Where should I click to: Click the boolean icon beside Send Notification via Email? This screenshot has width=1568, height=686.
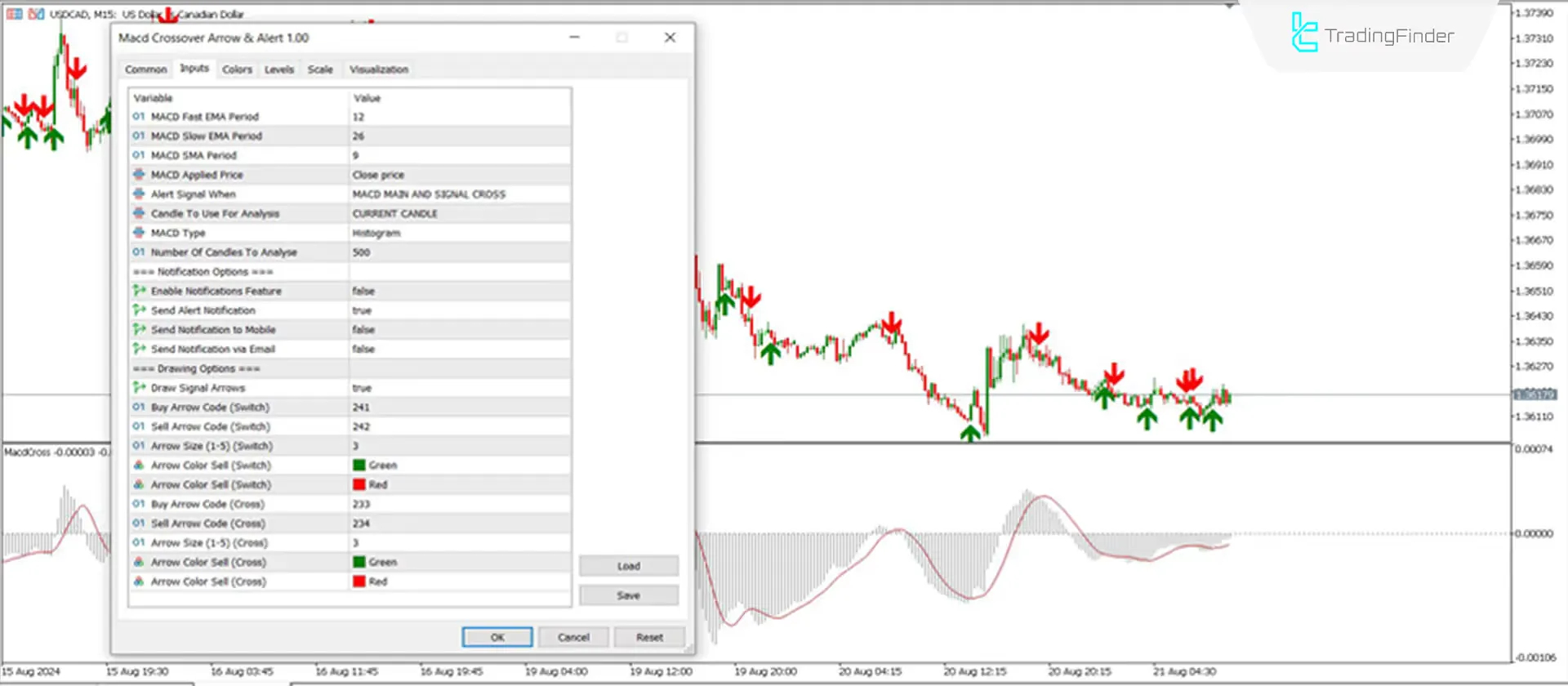tap(139, 350)
